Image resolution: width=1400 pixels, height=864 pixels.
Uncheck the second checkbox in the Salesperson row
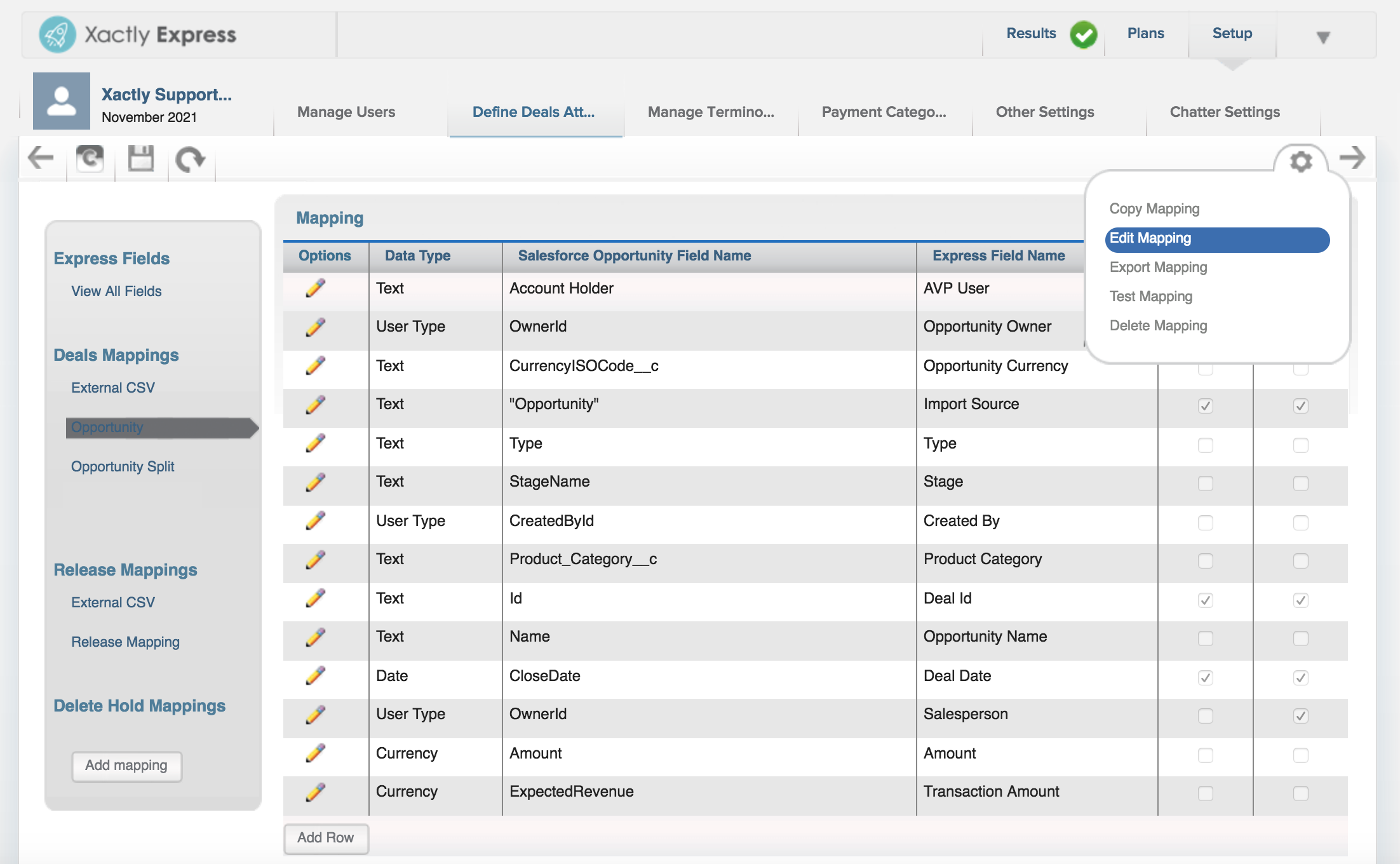point(1301,716)
